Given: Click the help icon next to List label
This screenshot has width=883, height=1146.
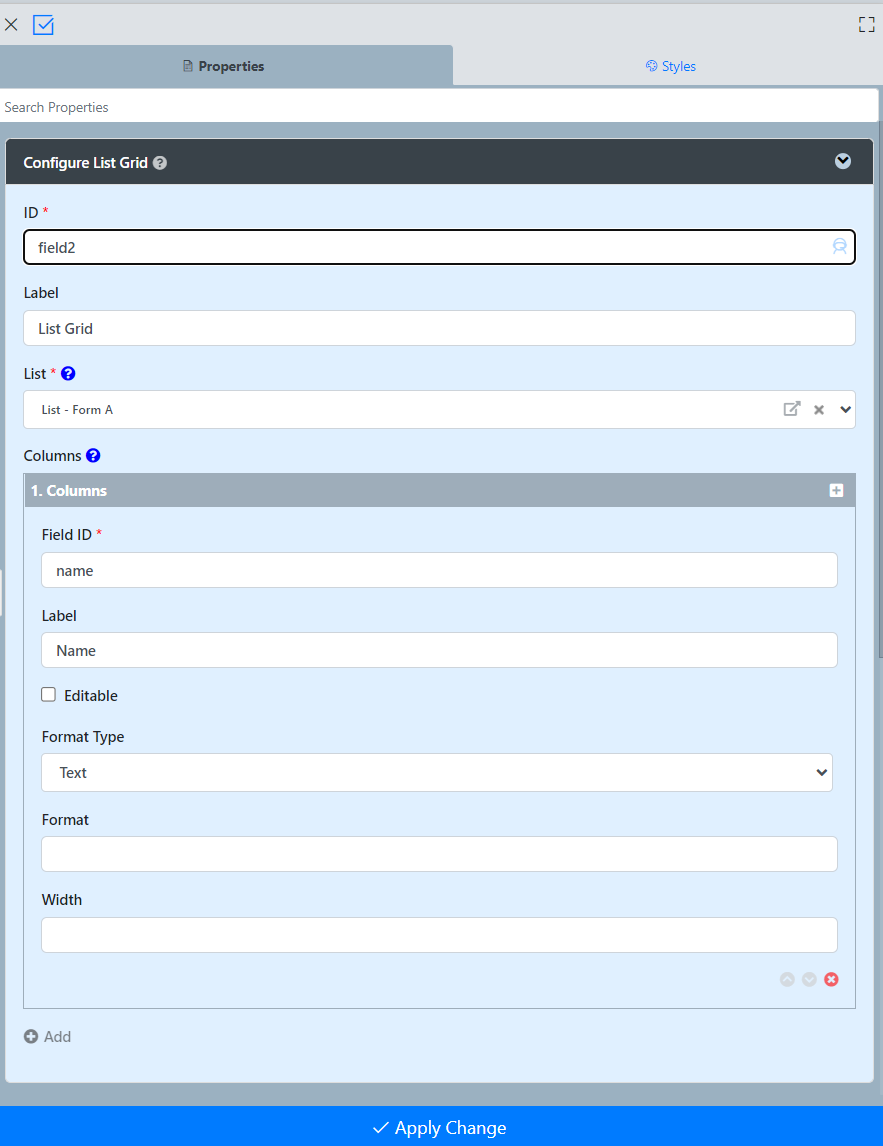Looking at the screenshot, I should pos(68,374).
